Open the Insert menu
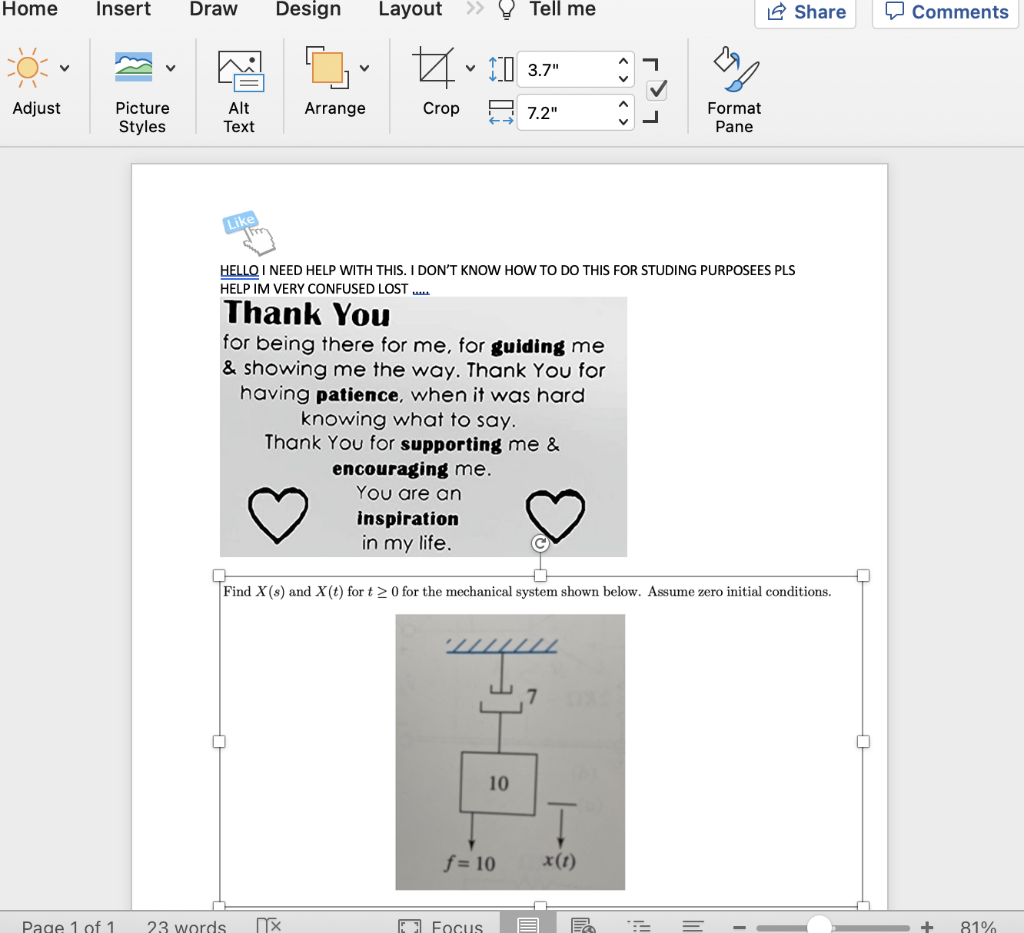The width and height of the screenshot is (1024, 933). (122, 10)
